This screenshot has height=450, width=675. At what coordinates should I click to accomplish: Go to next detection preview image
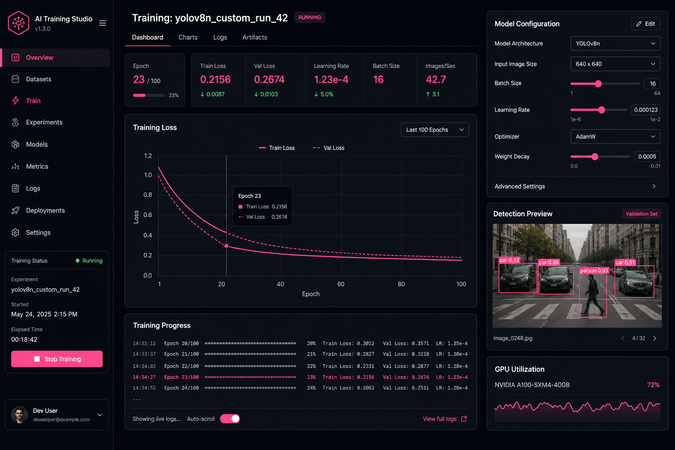point(655,338)
